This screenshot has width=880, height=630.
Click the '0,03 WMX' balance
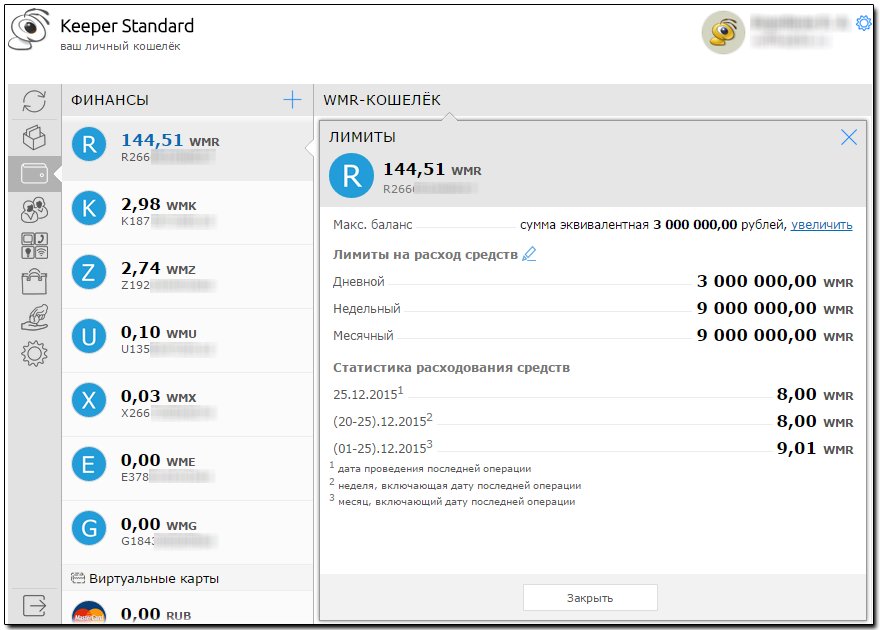pyautogui.click(x=159, y=396)
